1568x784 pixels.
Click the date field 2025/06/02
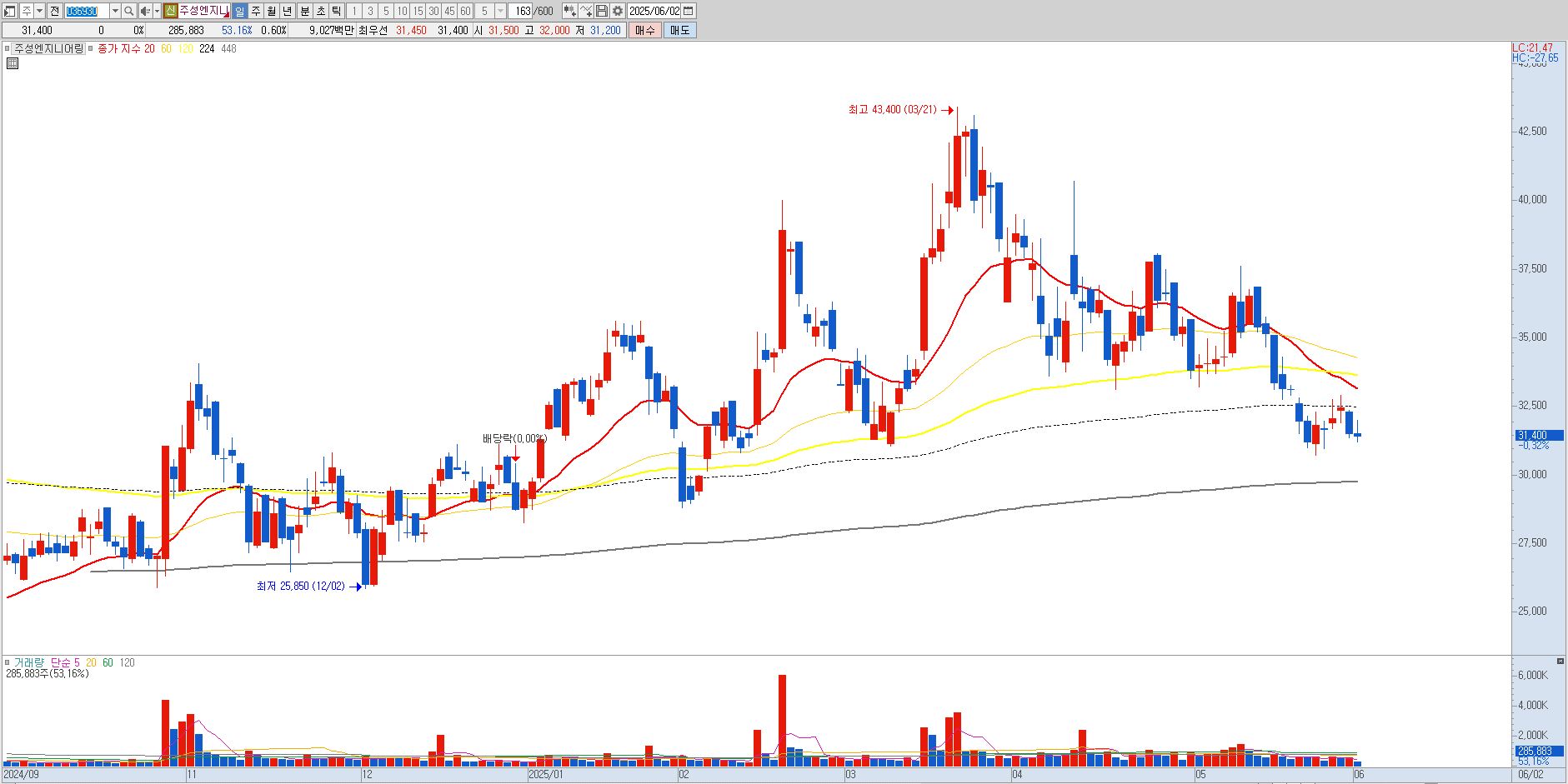click(654, 11)
